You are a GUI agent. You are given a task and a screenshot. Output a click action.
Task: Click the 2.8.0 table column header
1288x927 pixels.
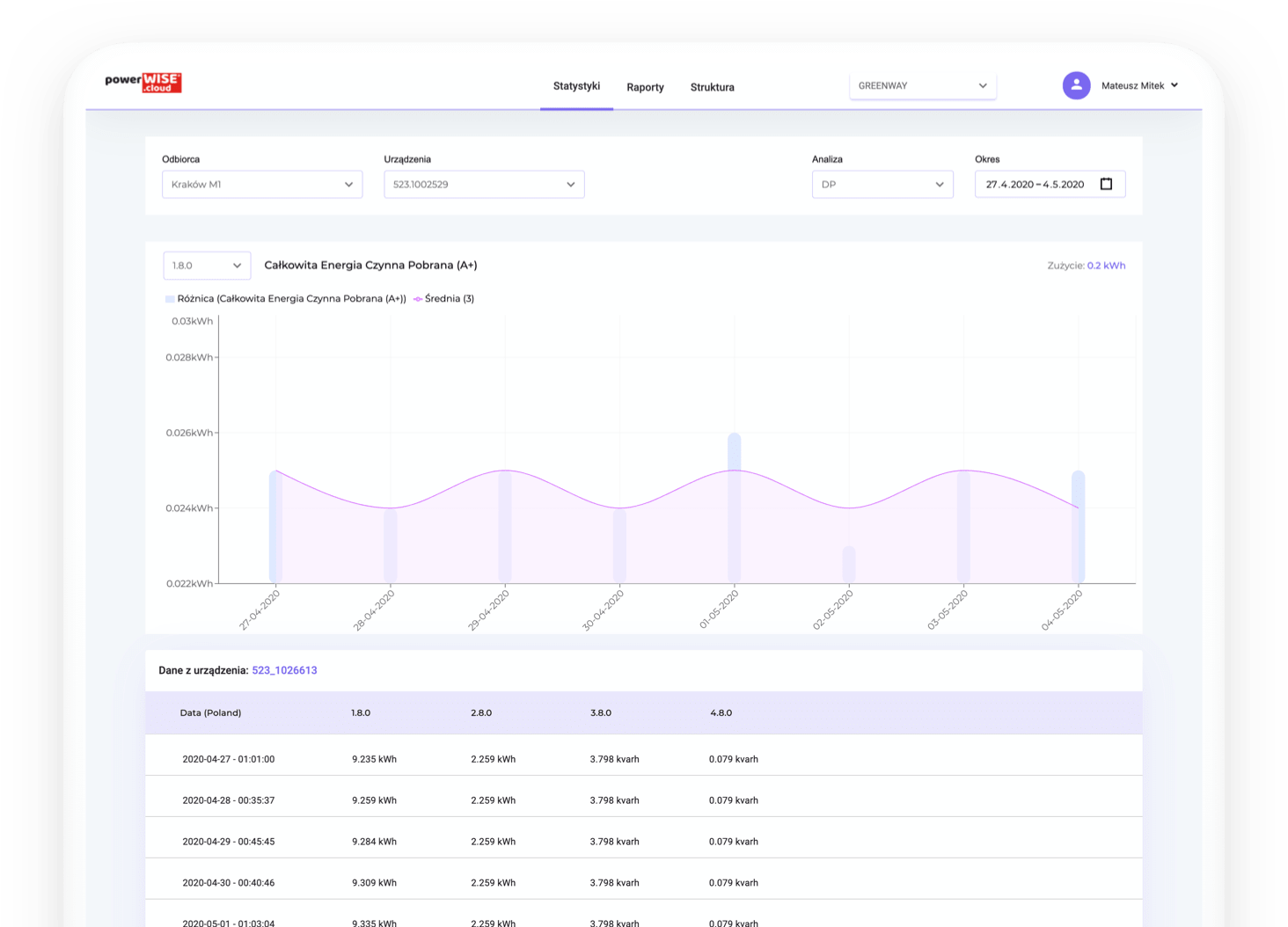pos(481,713)
